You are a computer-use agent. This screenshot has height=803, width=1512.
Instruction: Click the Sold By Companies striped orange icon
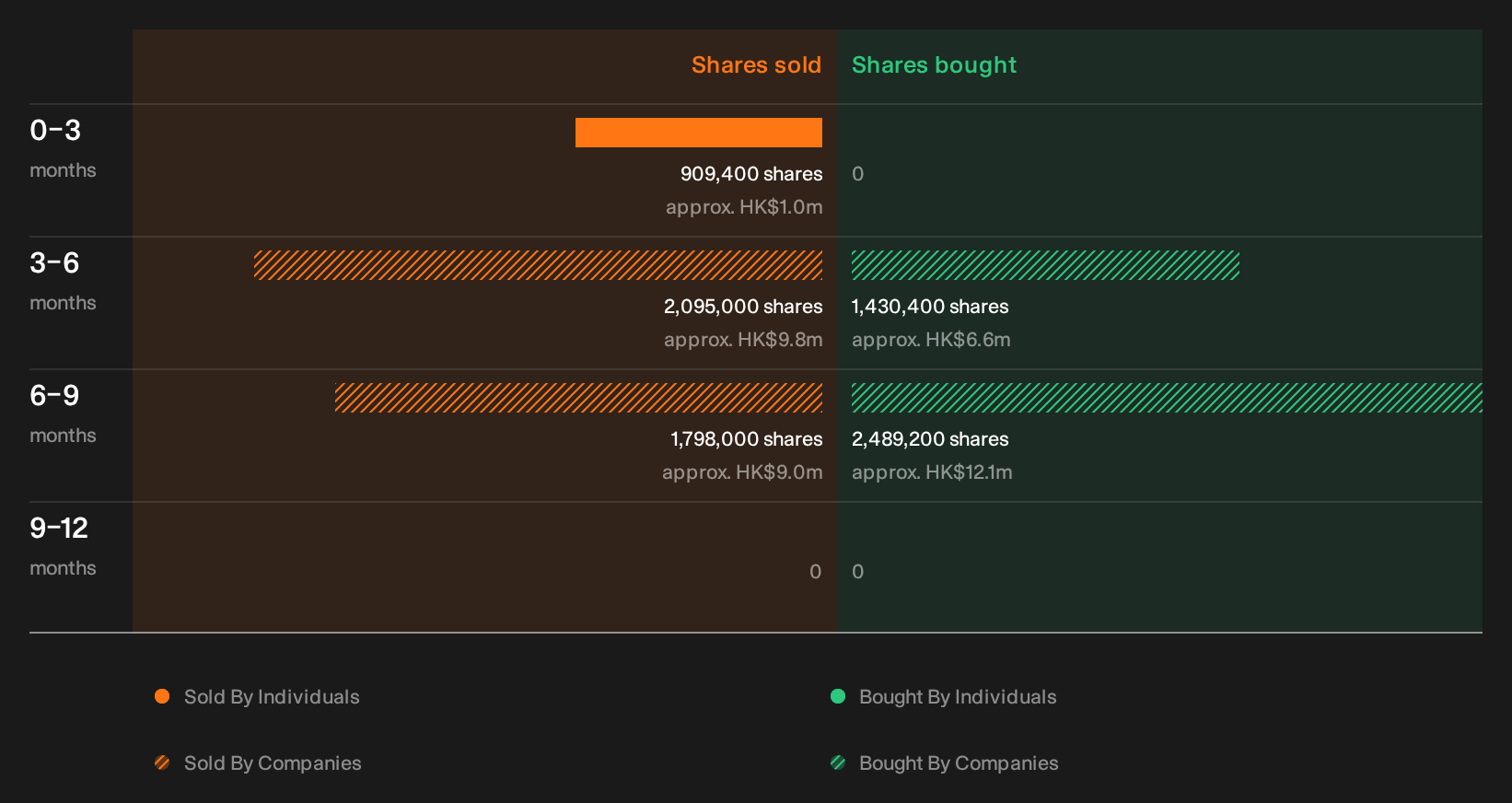tap(162, 762)
